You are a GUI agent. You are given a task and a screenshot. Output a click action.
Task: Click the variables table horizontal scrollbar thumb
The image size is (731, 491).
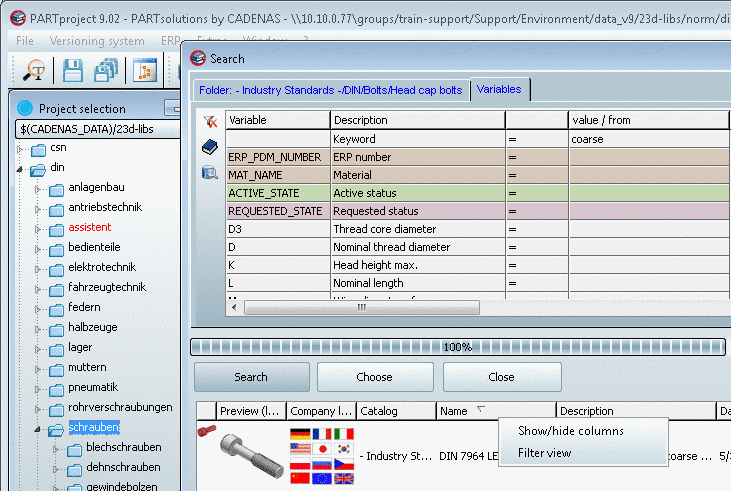(x=362, y=307)
